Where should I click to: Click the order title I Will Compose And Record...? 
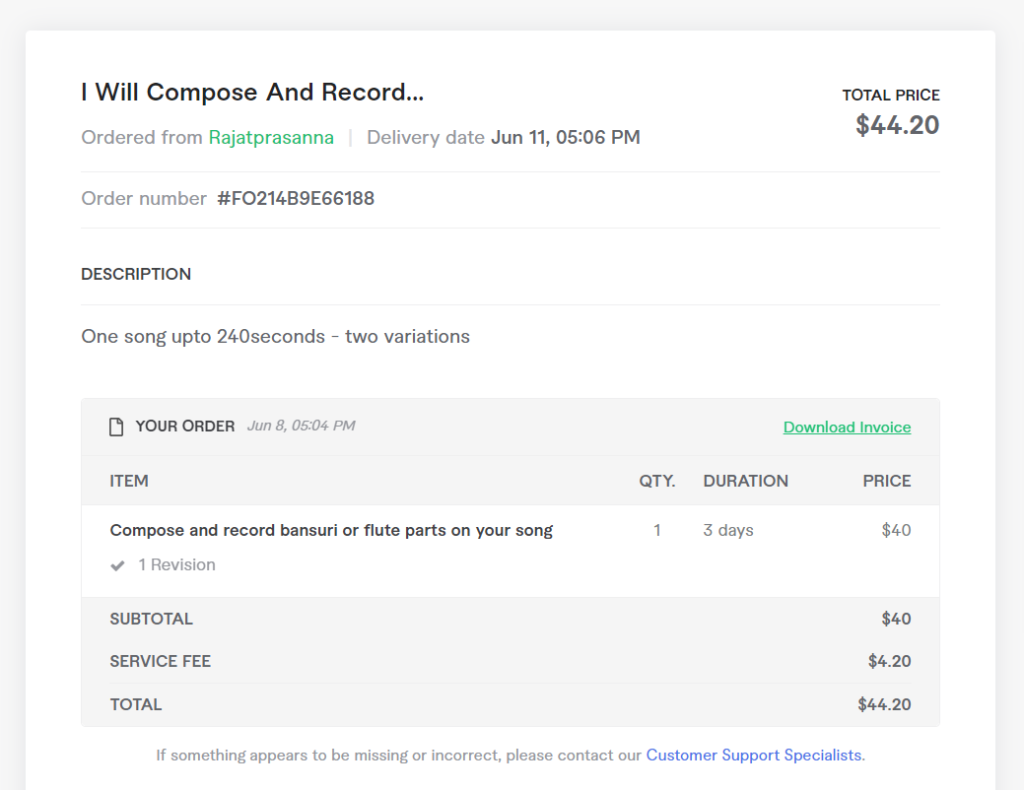pyautogui.click(x=252, y=92)
